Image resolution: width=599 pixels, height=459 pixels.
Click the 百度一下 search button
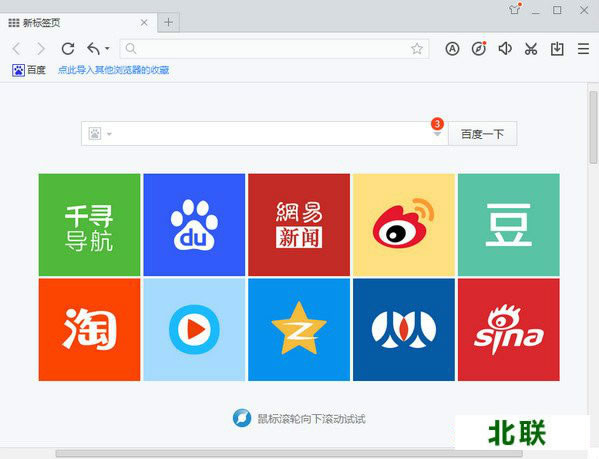(x=482, y=134)
